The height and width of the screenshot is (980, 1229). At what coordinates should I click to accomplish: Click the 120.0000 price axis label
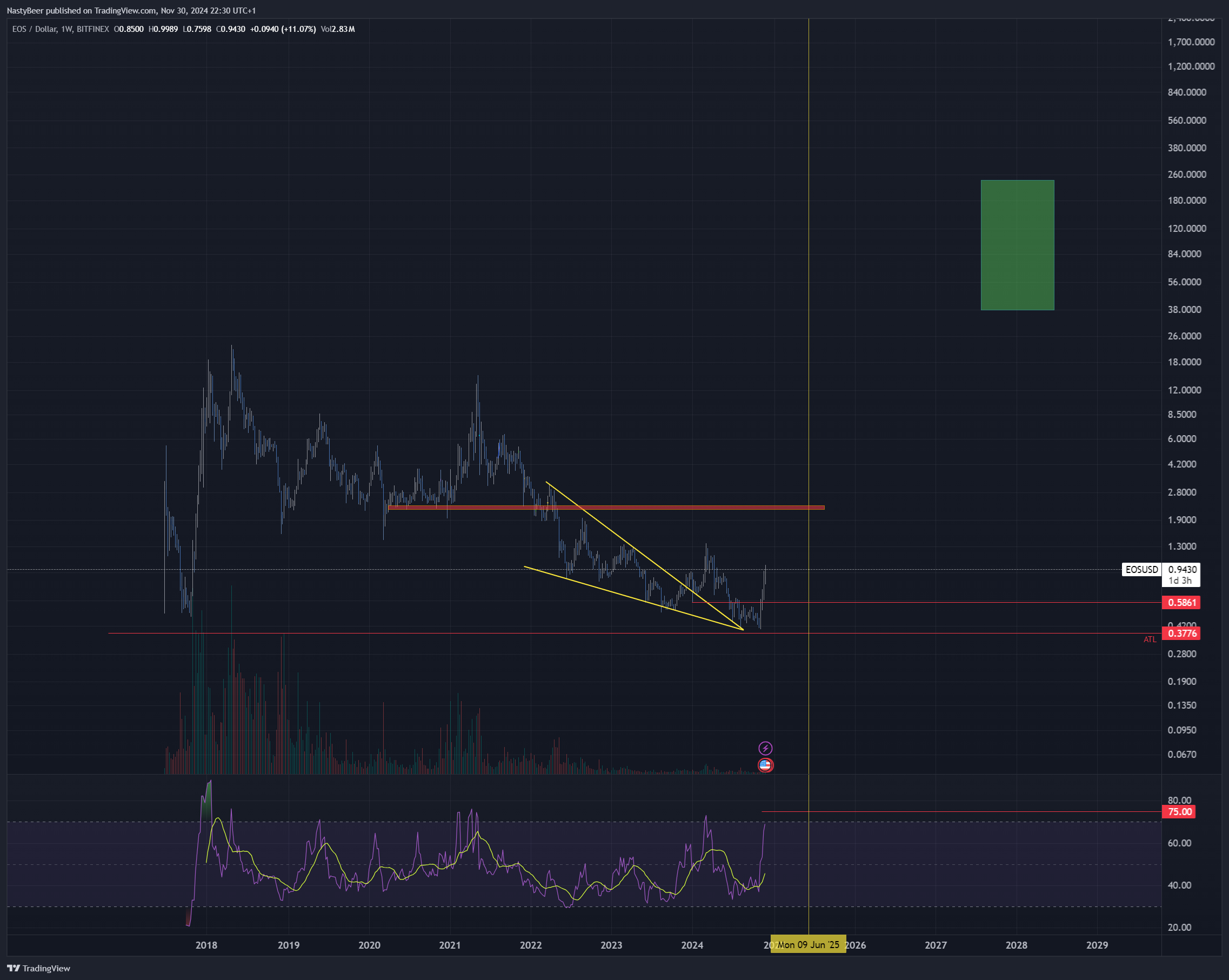coord(1187,229)
